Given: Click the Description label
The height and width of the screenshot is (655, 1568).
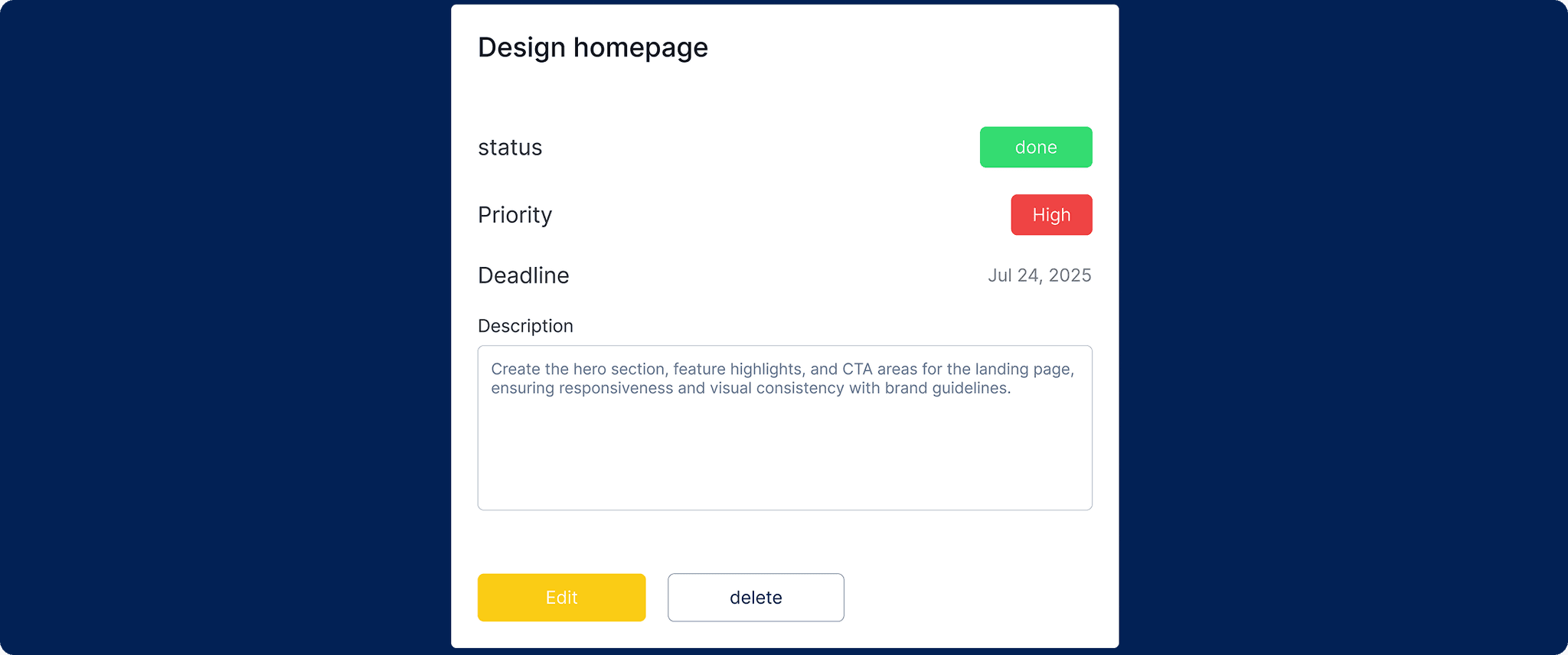Looking at the screenshot, I should point(525,325).
